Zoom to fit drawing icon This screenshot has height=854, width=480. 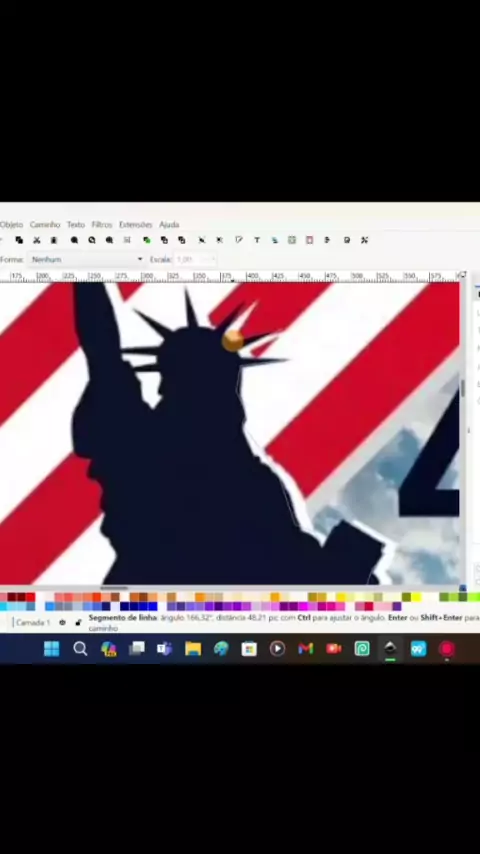tap(92, 240)
